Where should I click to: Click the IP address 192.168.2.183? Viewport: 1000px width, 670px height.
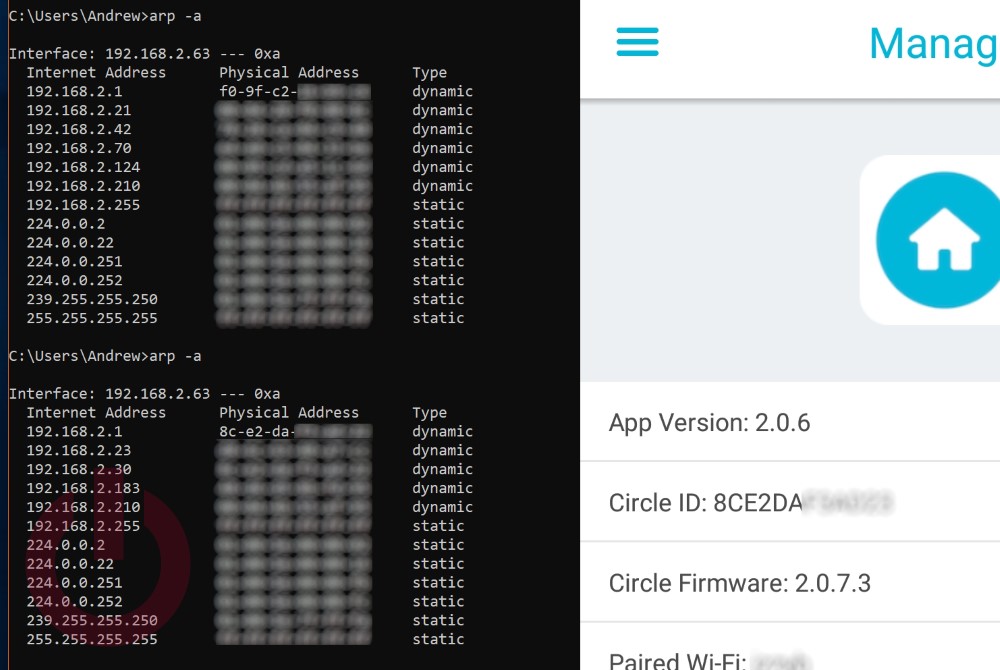tap(83, 488)
